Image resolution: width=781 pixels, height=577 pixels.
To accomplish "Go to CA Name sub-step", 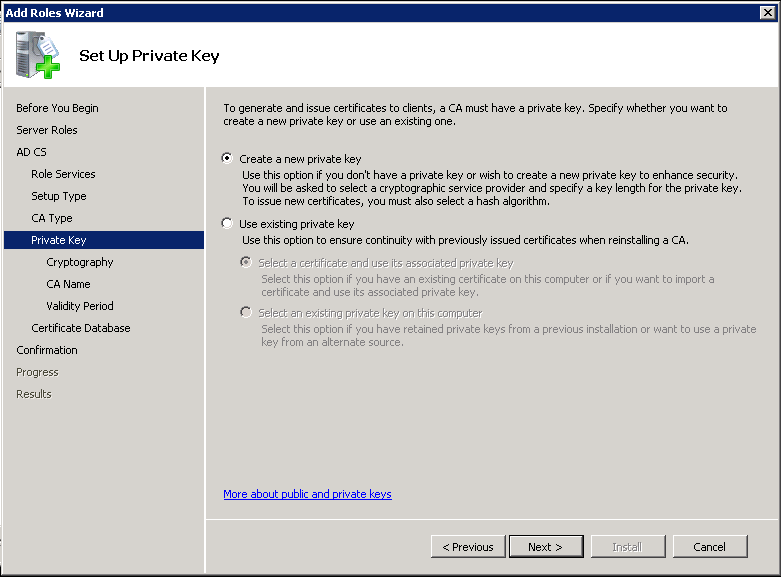I will [x=68, y=284].
